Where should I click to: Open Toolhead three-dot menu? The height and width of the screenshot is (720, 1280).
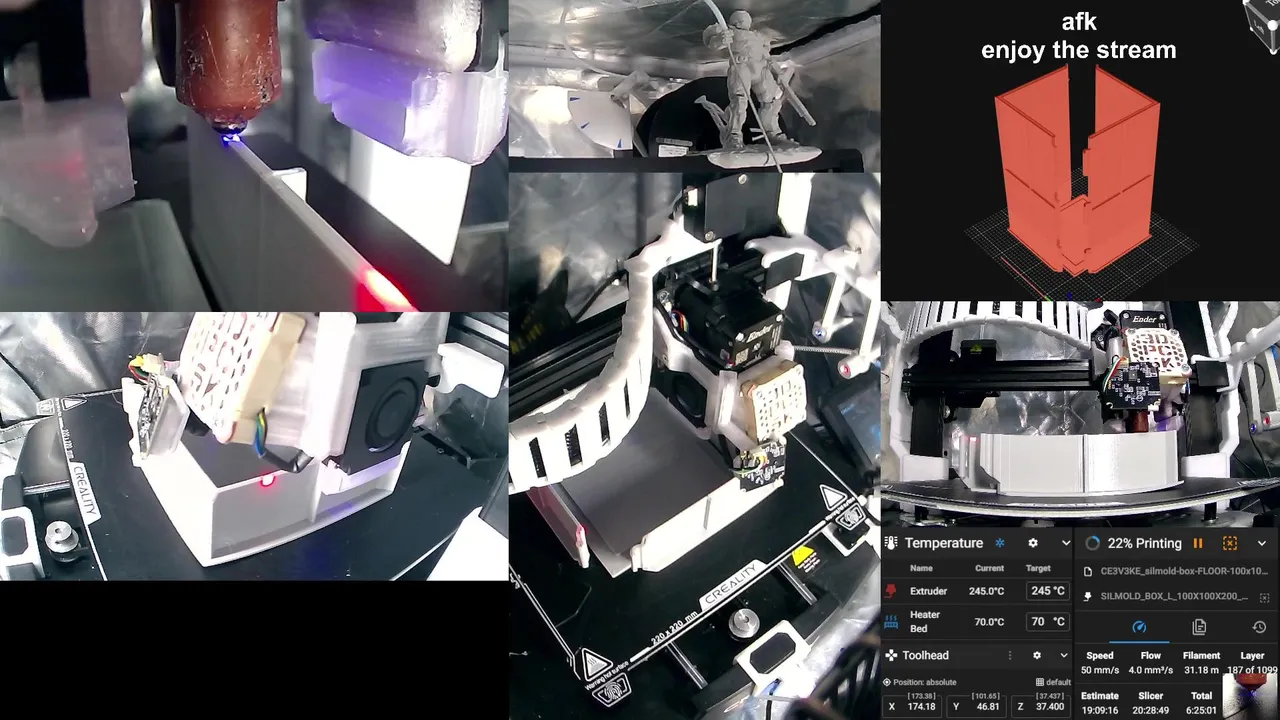(x=1009, y=655)
